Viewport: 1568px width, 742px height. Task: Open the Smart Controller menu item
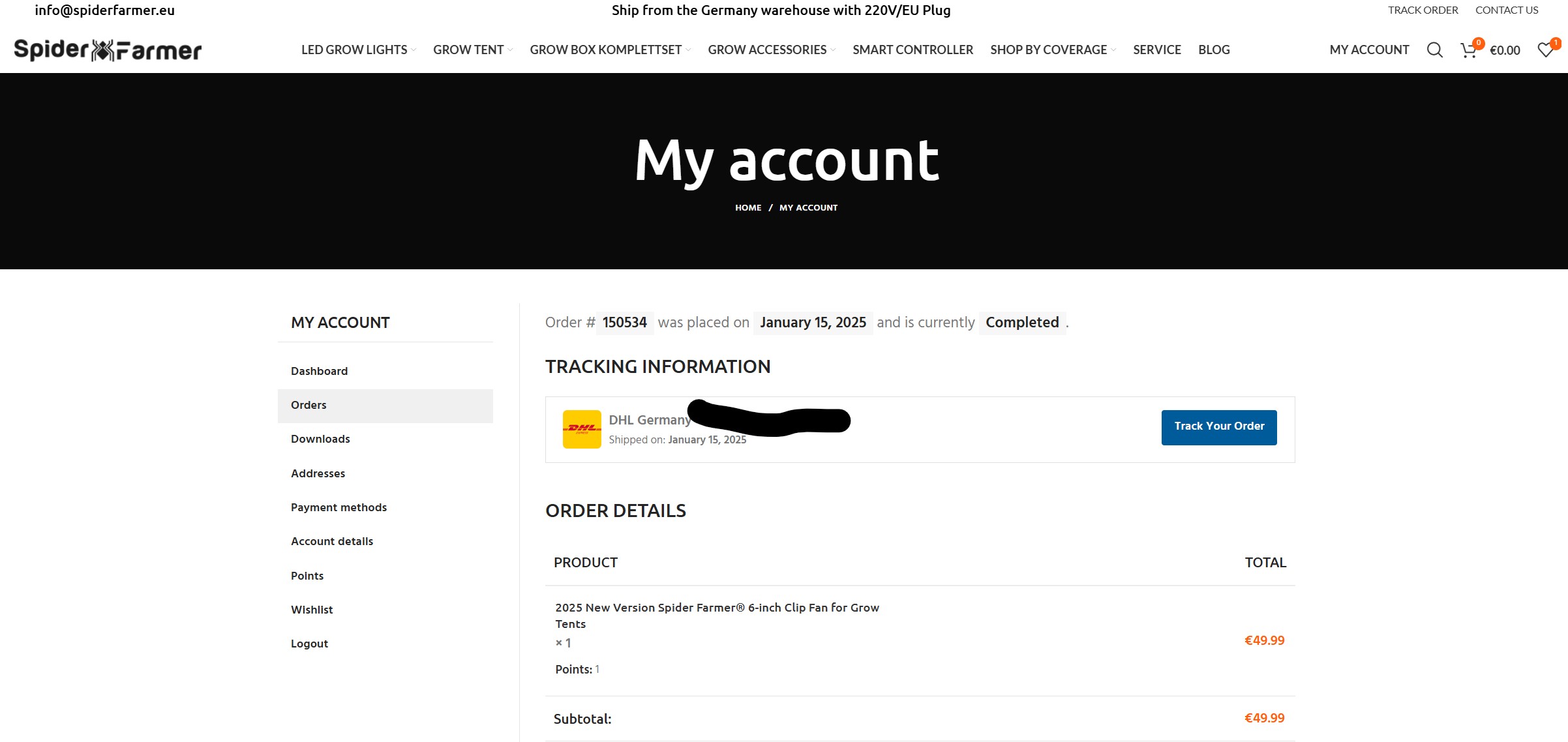[912, 50]
